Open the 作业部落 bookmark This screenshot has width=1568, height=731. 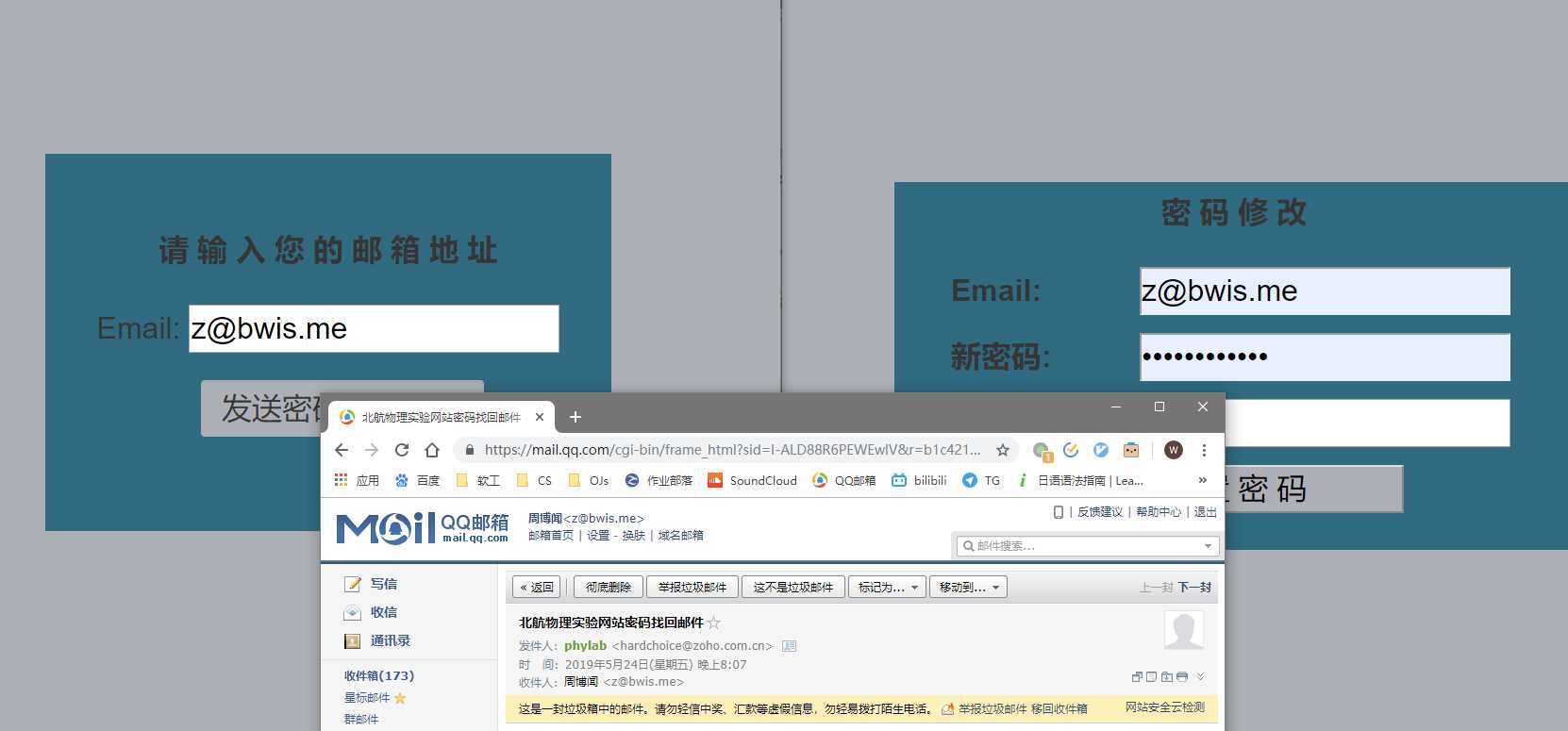tap(659, 480)
